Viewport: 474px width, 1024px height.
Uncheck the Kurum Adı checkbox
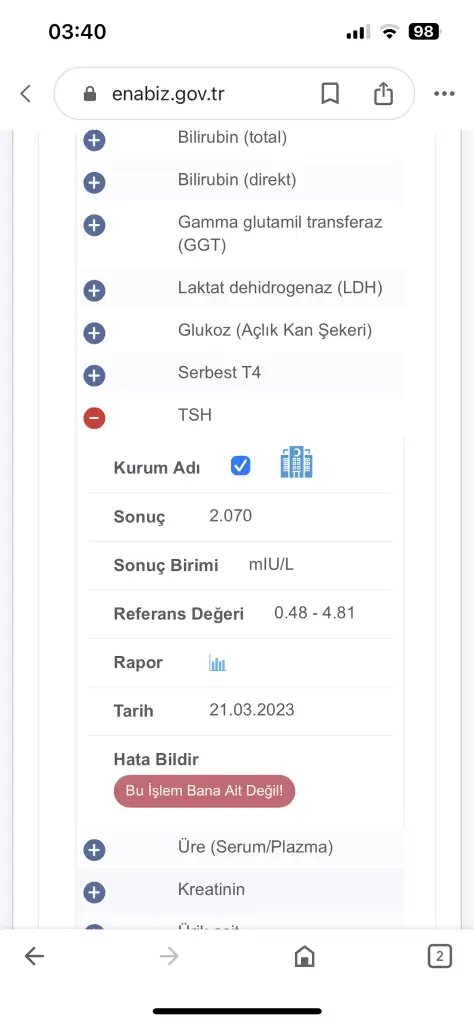(240, 466)
